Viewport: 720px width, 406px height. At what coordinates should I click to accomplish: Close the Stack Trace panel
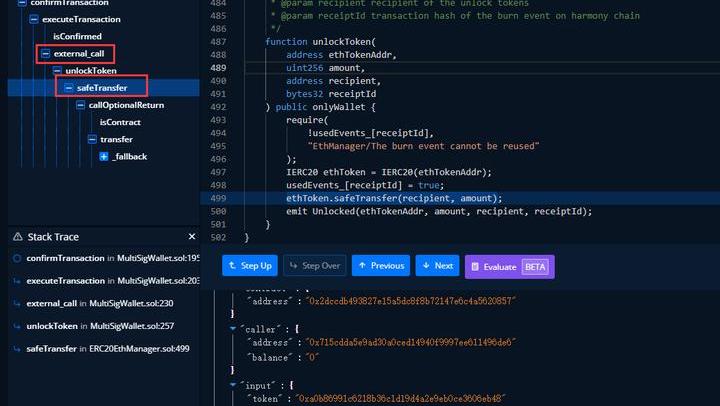point(192,237)
